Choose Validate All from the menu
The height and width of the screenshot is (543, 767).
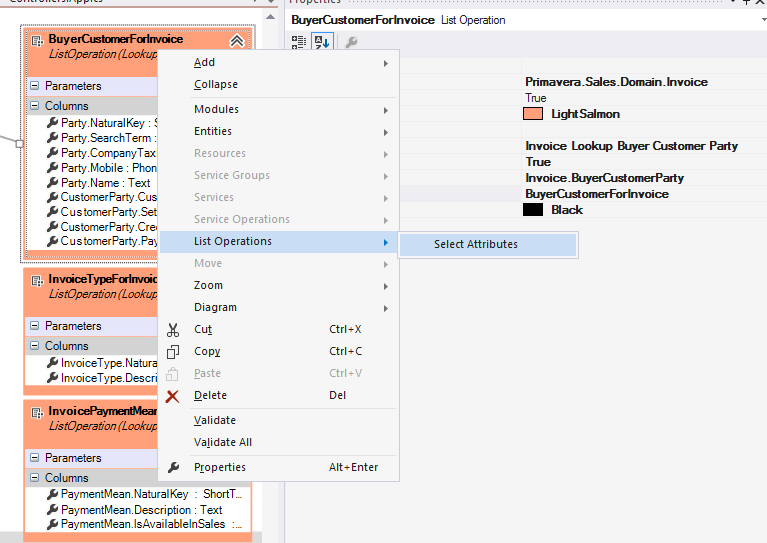pos(279,443)
